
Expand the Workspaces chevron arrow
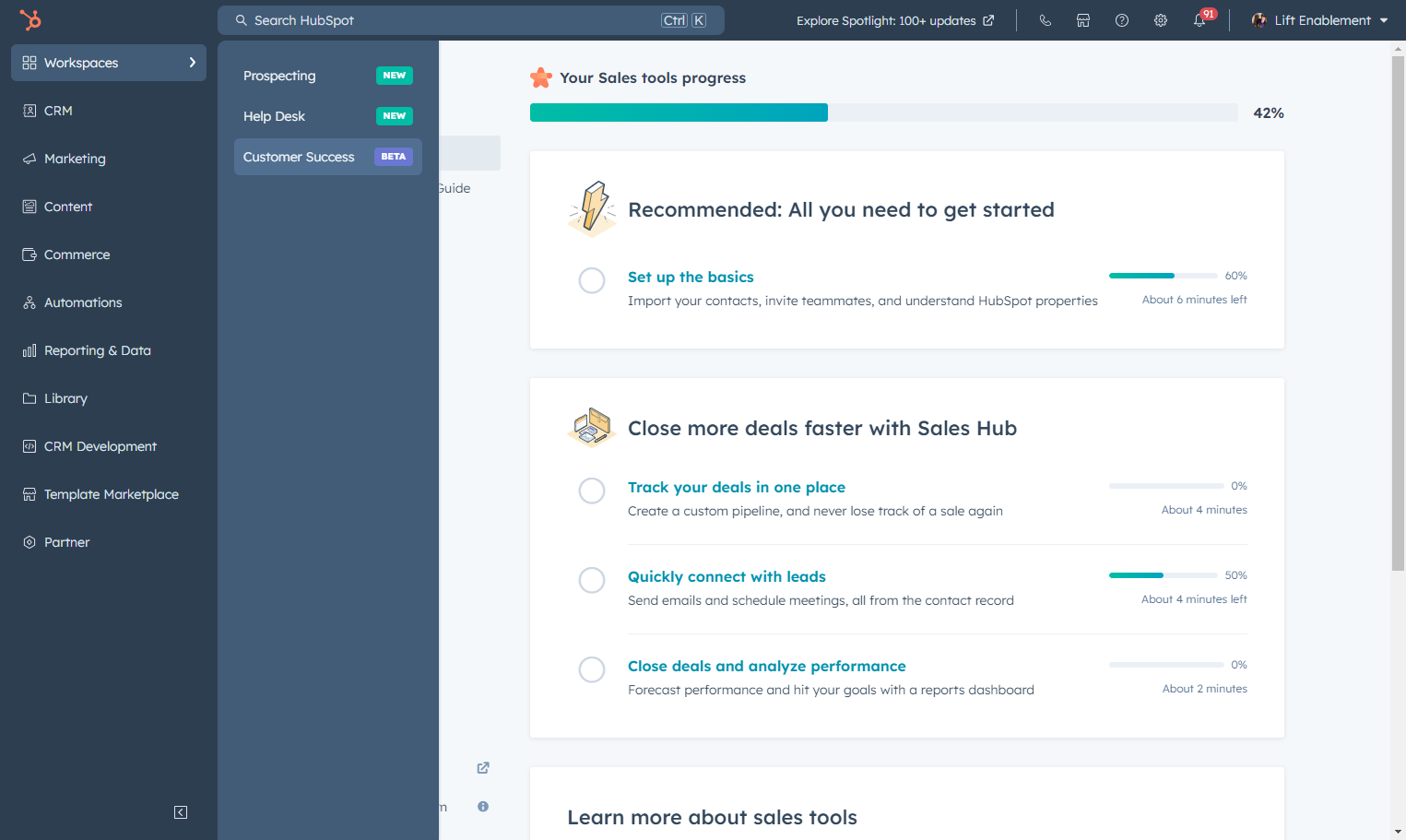[x=192, y=63]
